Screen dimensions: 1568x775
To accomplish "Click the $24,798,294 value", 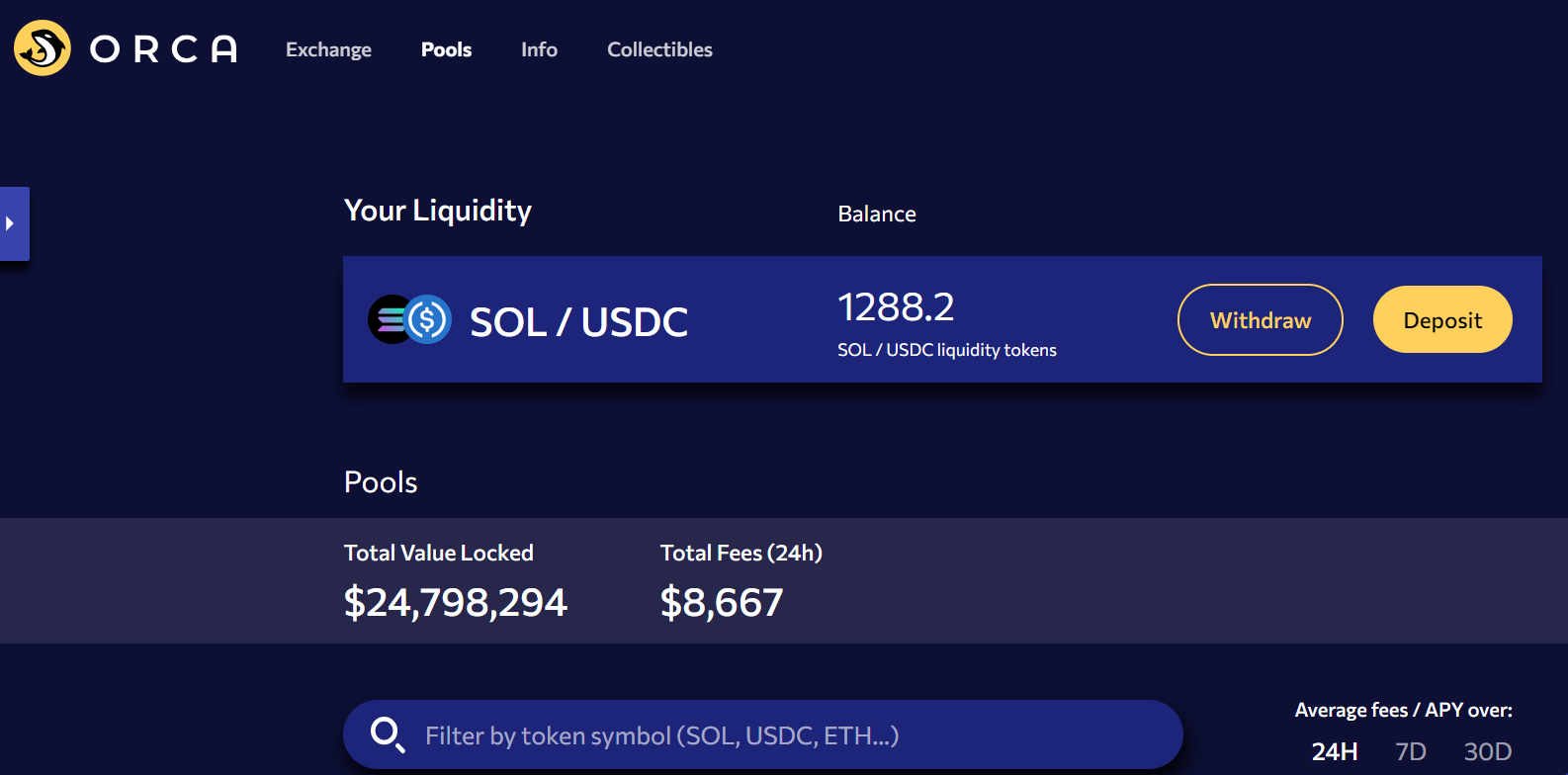I will (x=456, y=602).
